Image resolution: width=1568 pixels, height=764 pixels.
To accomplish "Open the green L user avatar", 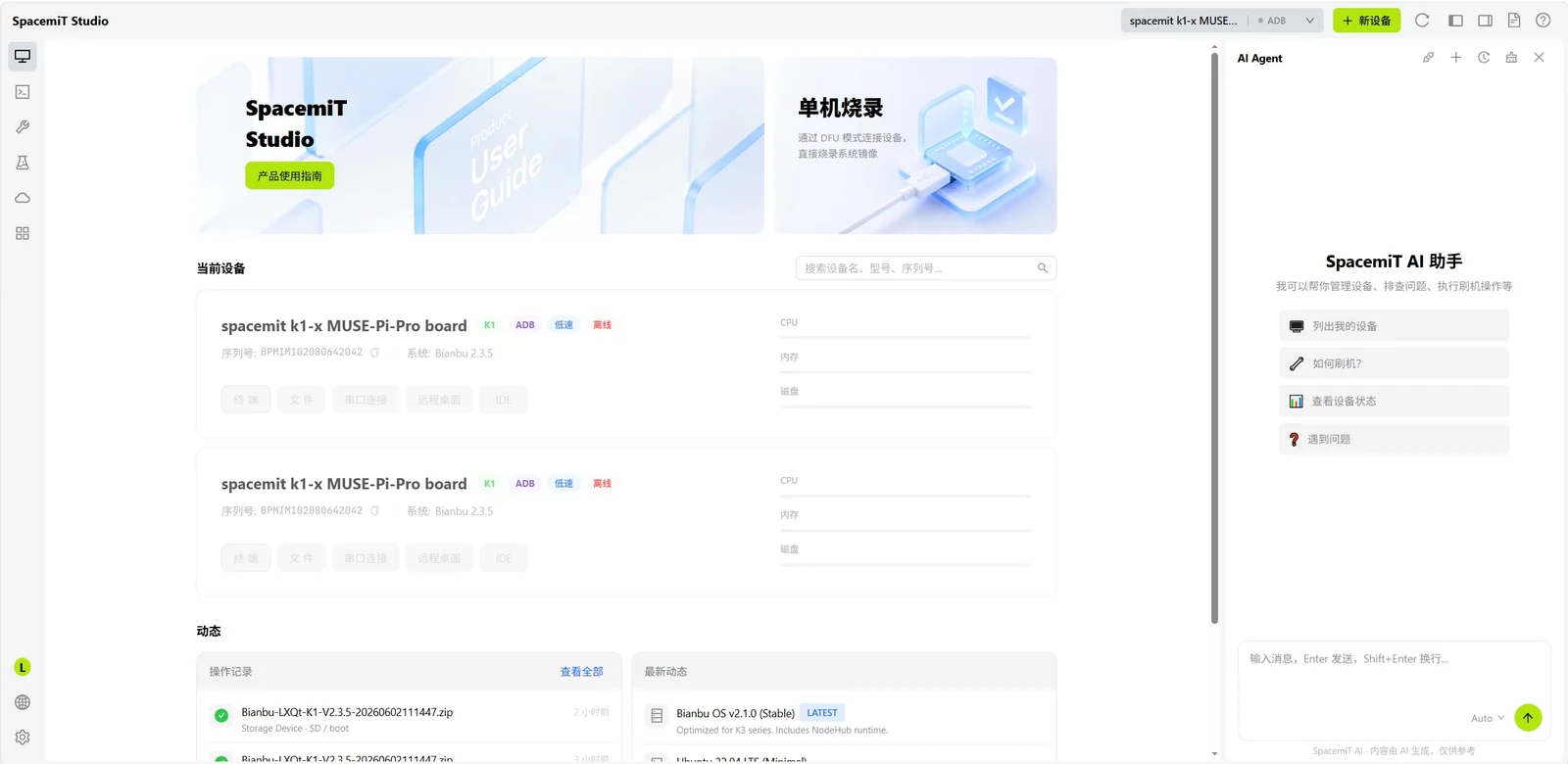I will coord(23,667).
